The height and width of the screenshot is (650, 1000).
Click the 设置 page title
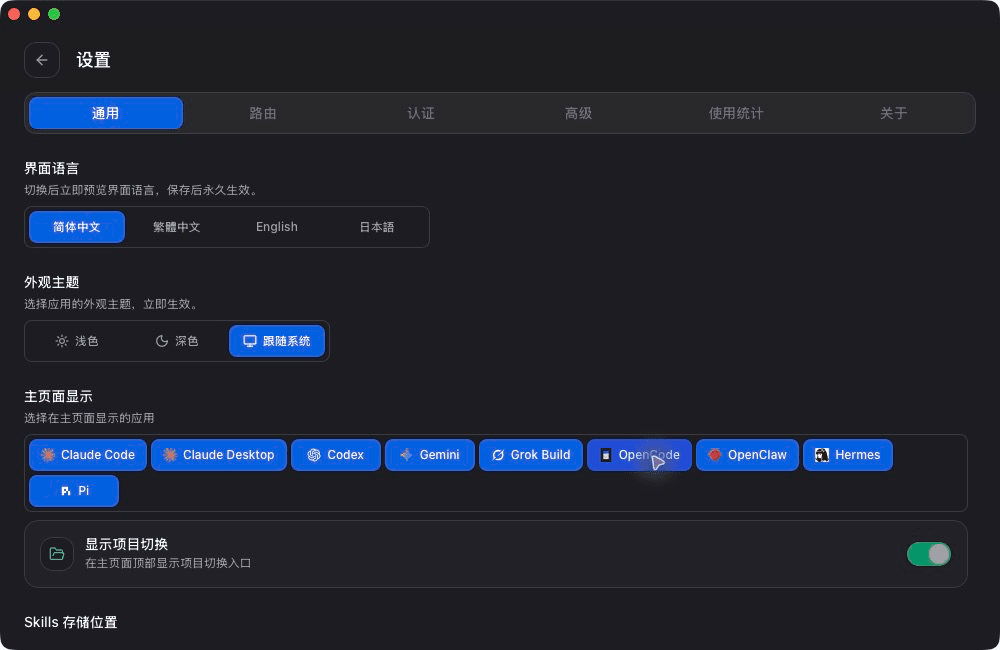coord(94,60)
